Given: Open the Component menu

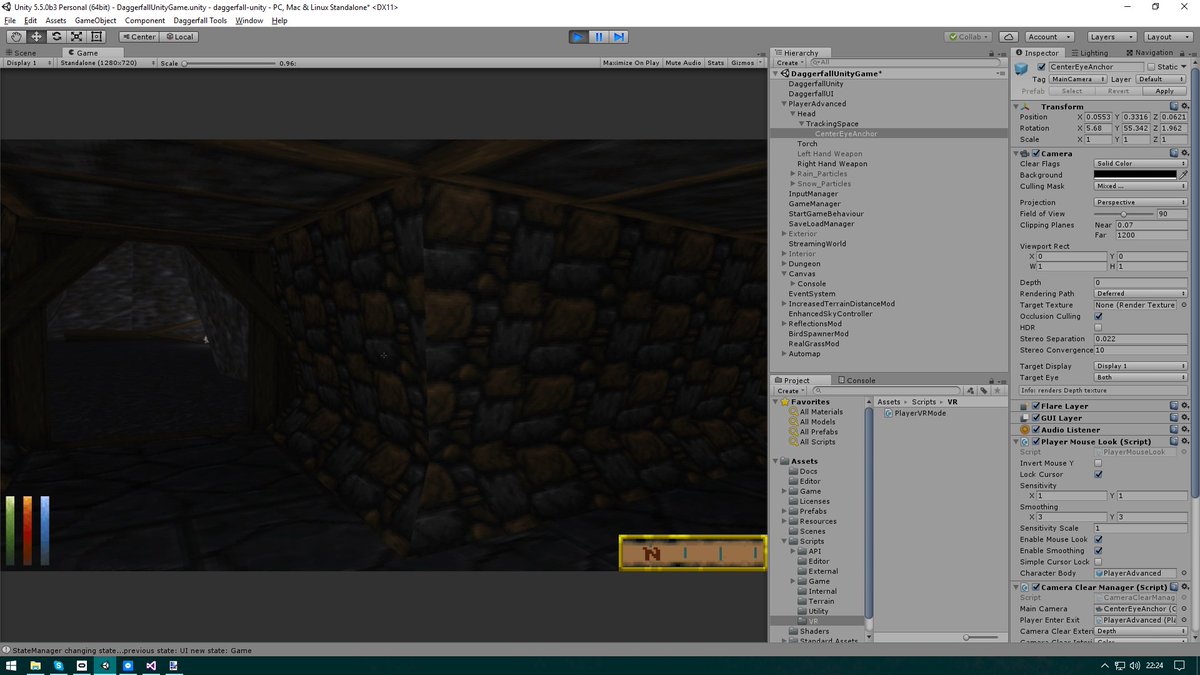Looking at the screenshot, I should point(145,20).
